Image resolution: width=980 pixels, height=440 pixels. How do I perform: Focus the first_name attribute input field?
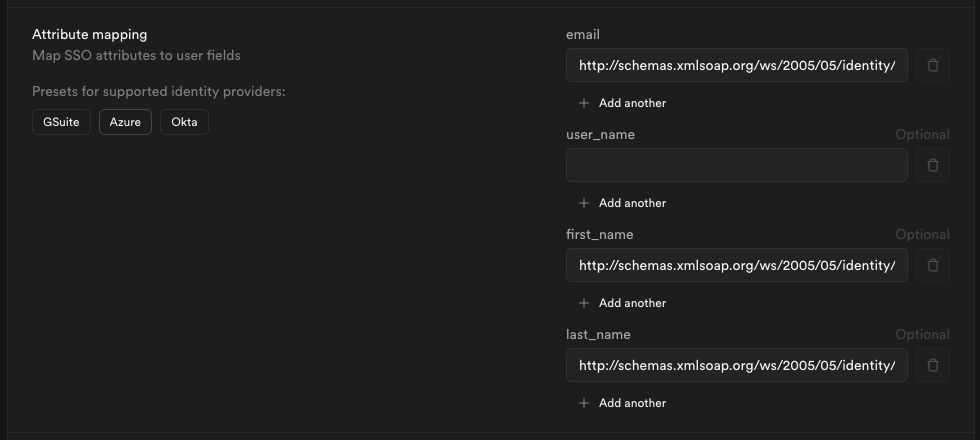(736, 265)
